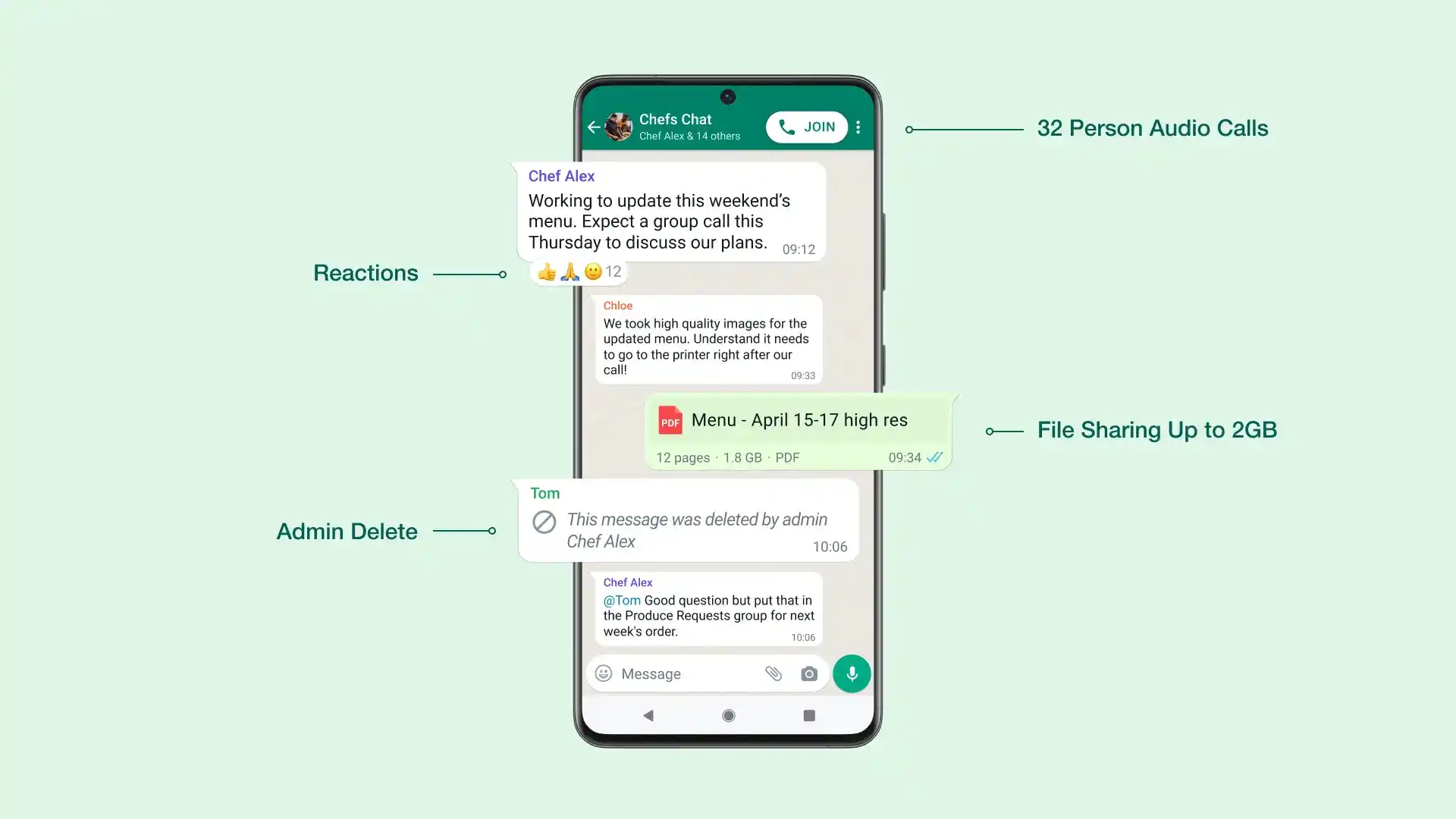Click the attachment paperclip icon
This screenshot has width=1456, height=819.
[773, 673]
